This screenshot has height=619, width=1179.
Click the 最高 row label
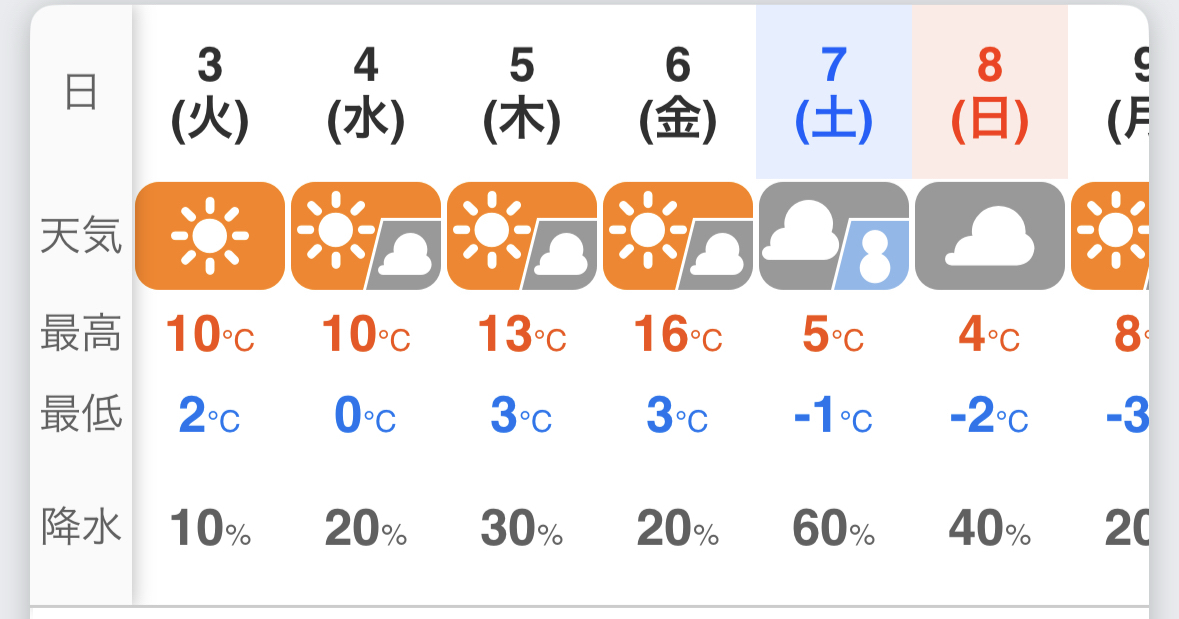point(81,334)
